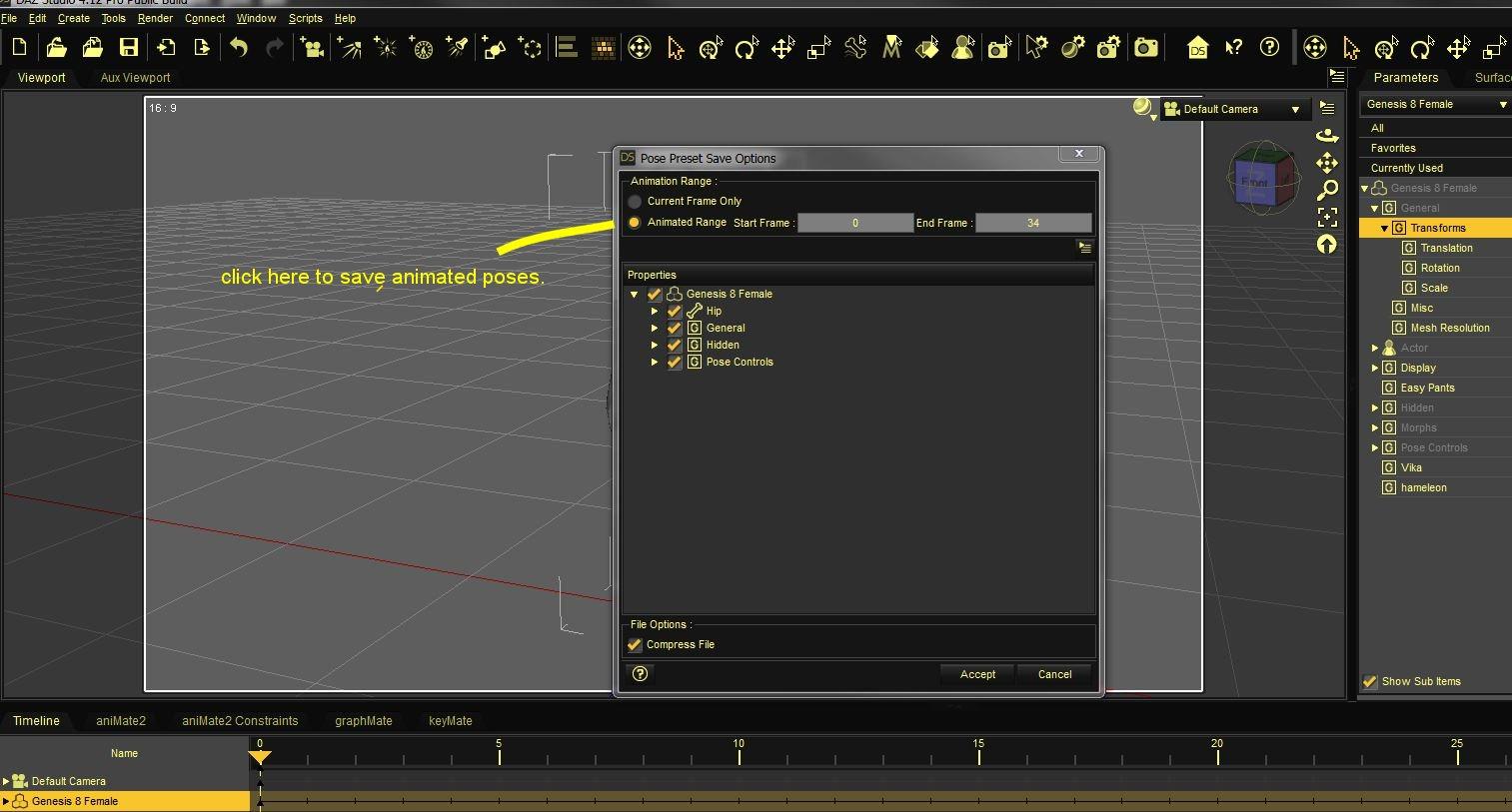Uncheck the Hidden property checkbox in dialog
This screenshot has width=1512, height=812.
(675, 346)
